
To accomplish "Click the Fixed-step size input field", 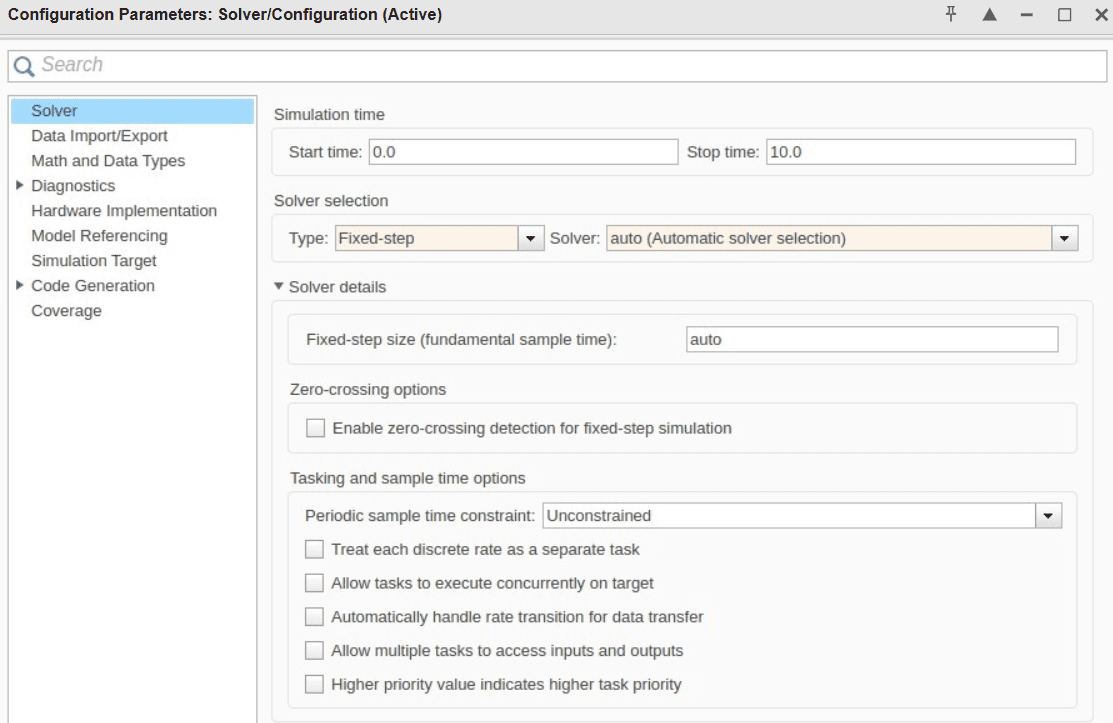I will (x=871, y=340).
